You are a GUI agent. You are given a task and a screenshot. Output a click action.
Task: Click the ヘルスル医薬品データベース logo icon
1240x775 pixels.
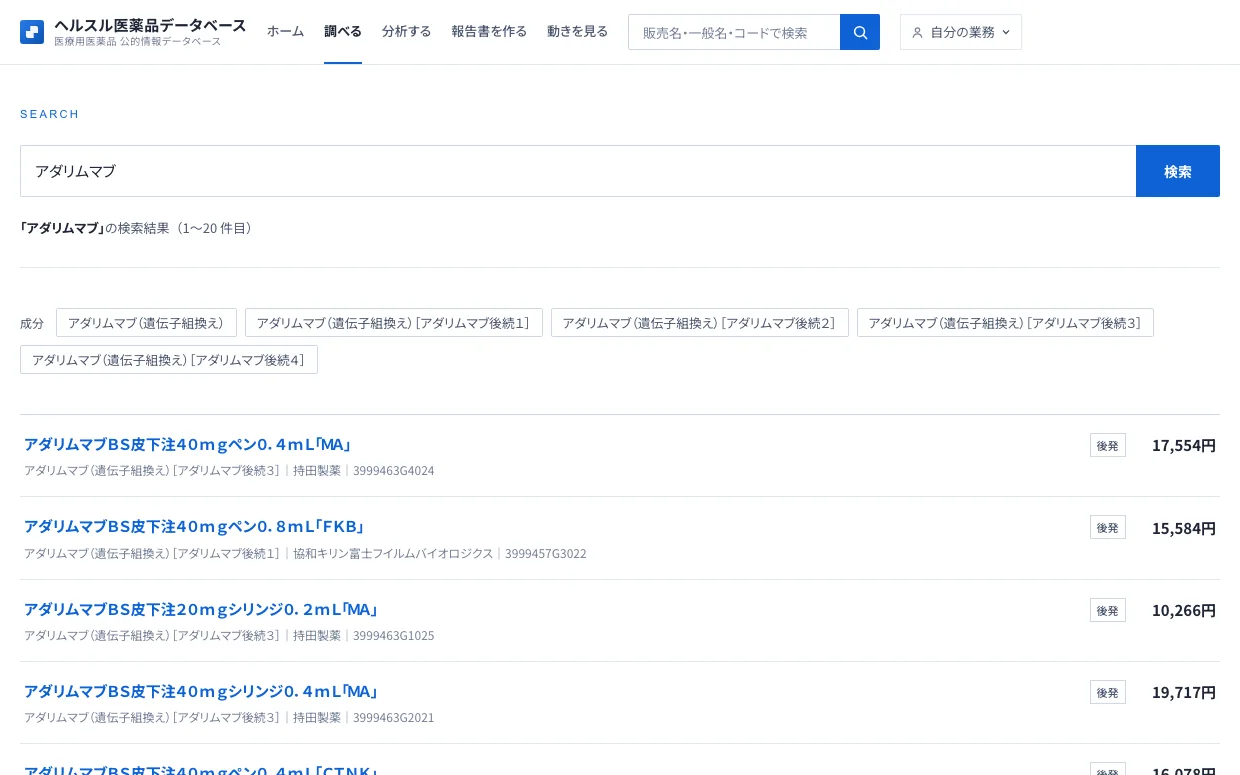point(32,32)
